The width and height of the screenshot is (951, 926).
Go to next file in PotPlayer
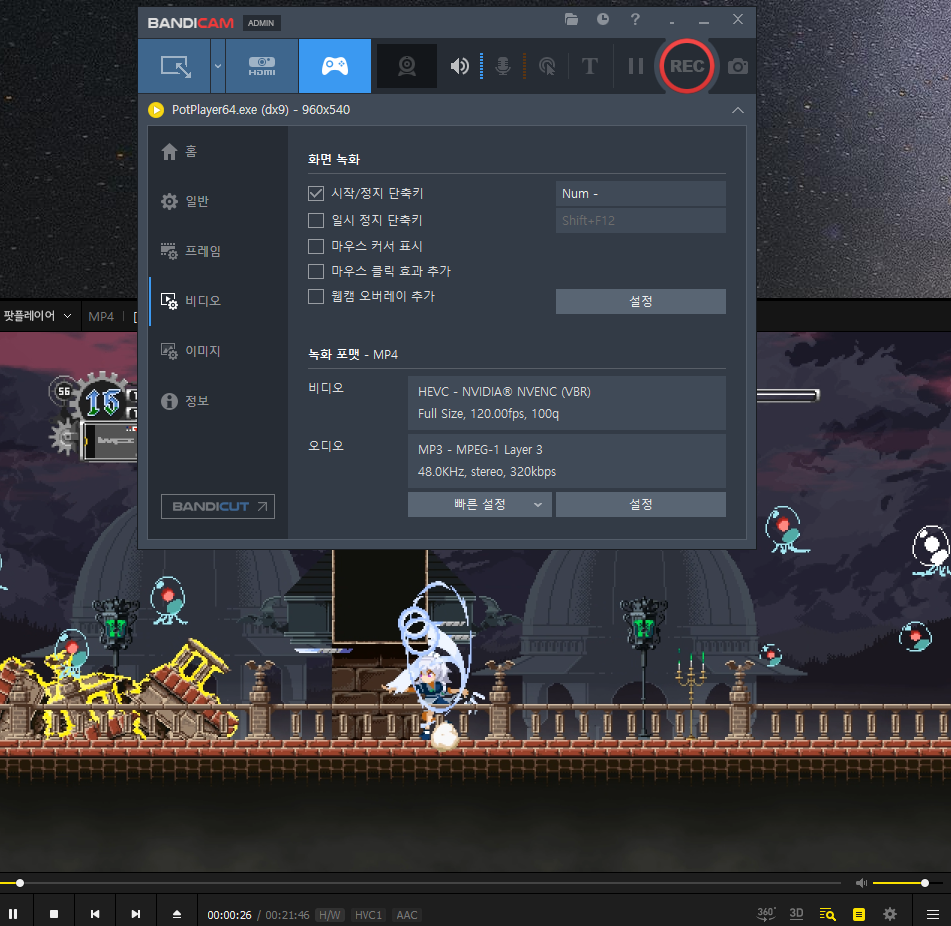click(136, 913)
